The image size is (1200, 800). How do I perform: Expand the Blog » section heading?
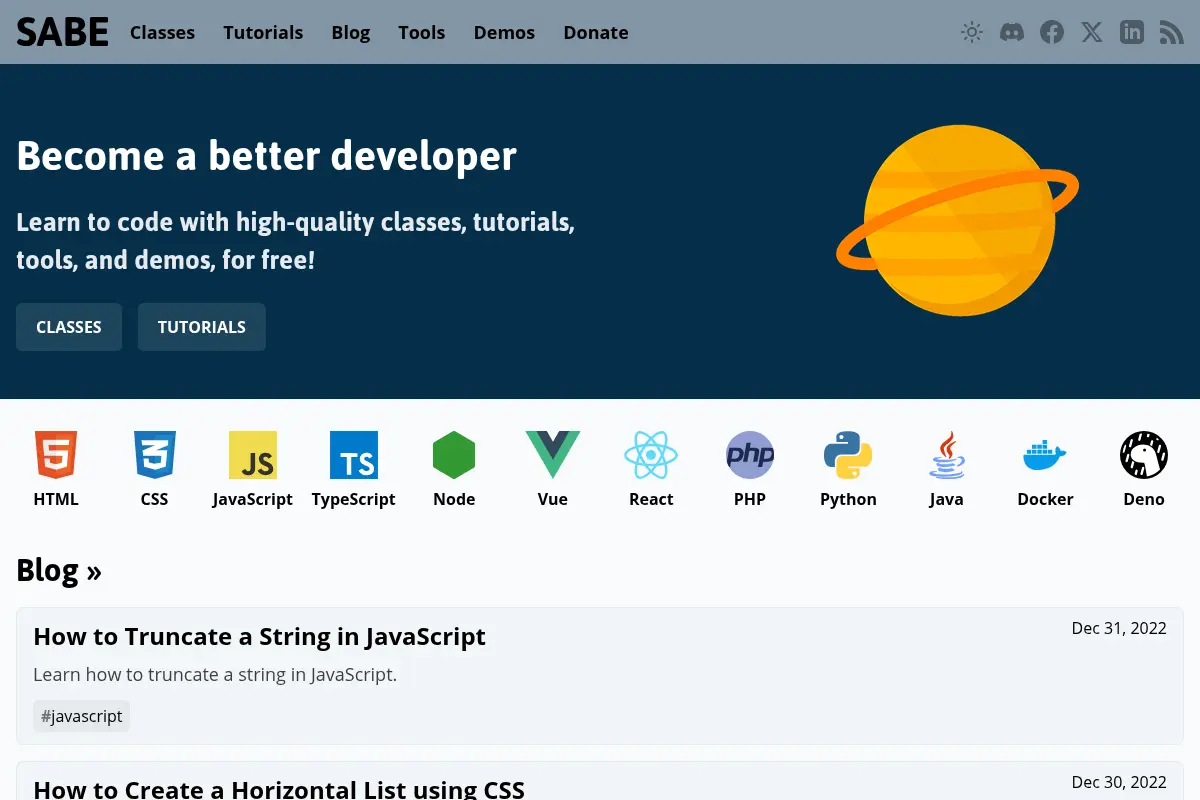[59, 570]
